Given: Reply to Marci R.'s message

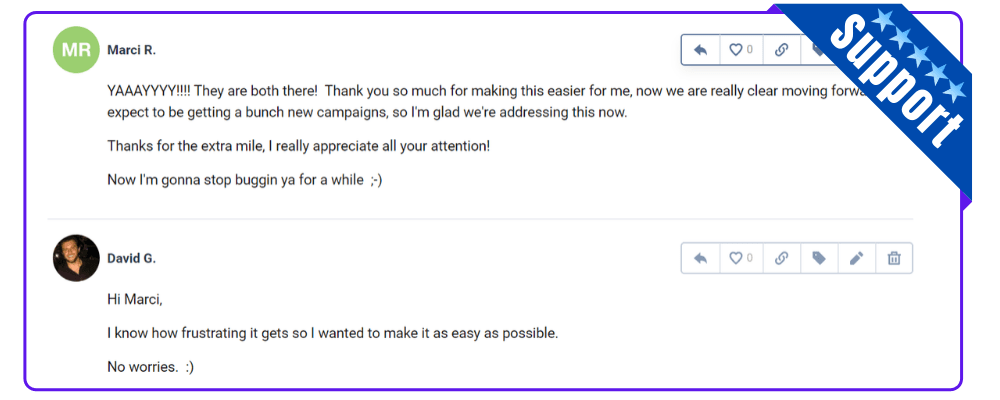Looking at the screenshot, I should click(700, 50).
